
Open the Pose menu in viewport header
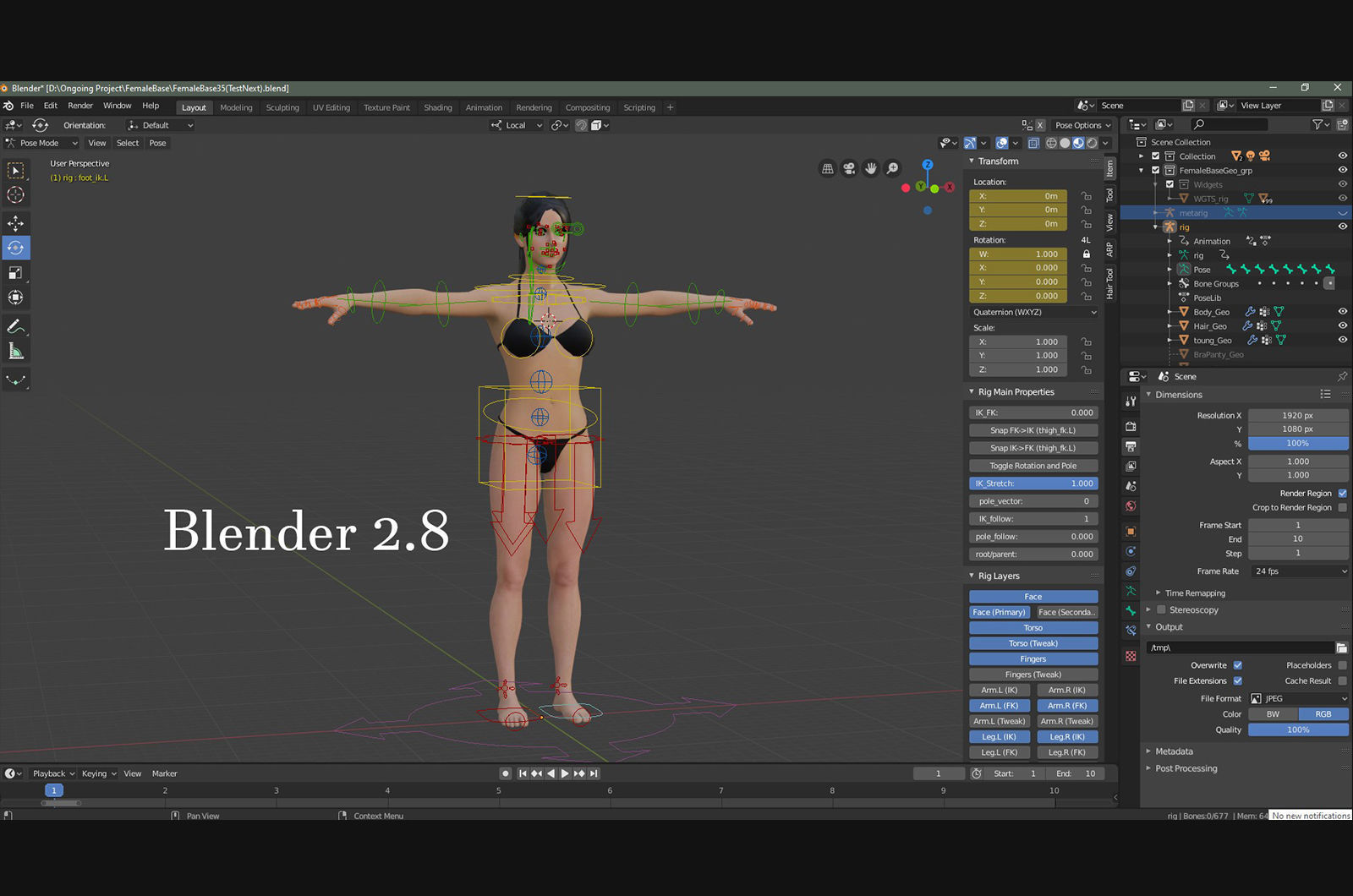[158, 143]
